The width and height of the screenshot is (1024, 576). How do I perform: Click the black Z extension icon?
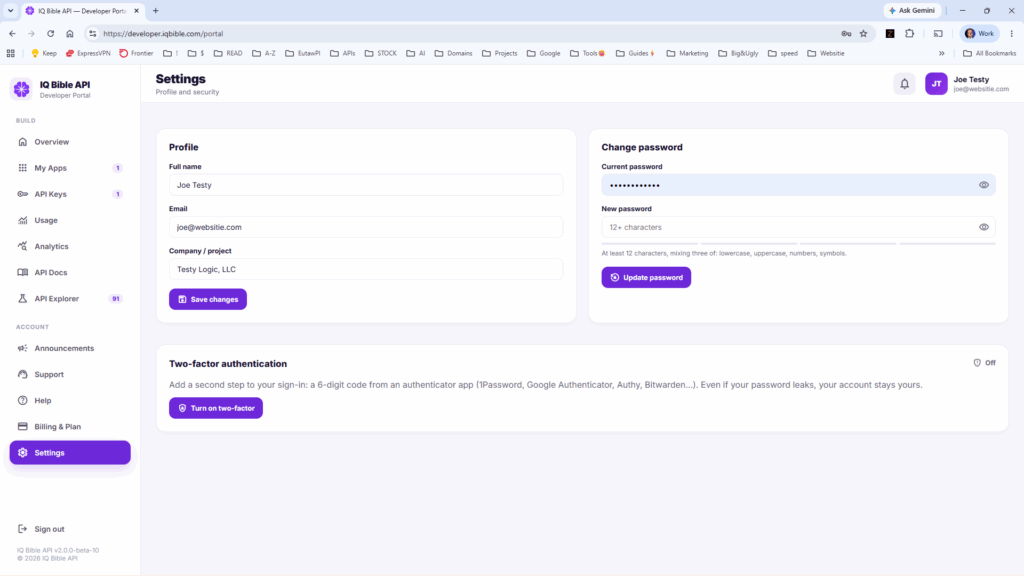890,33
